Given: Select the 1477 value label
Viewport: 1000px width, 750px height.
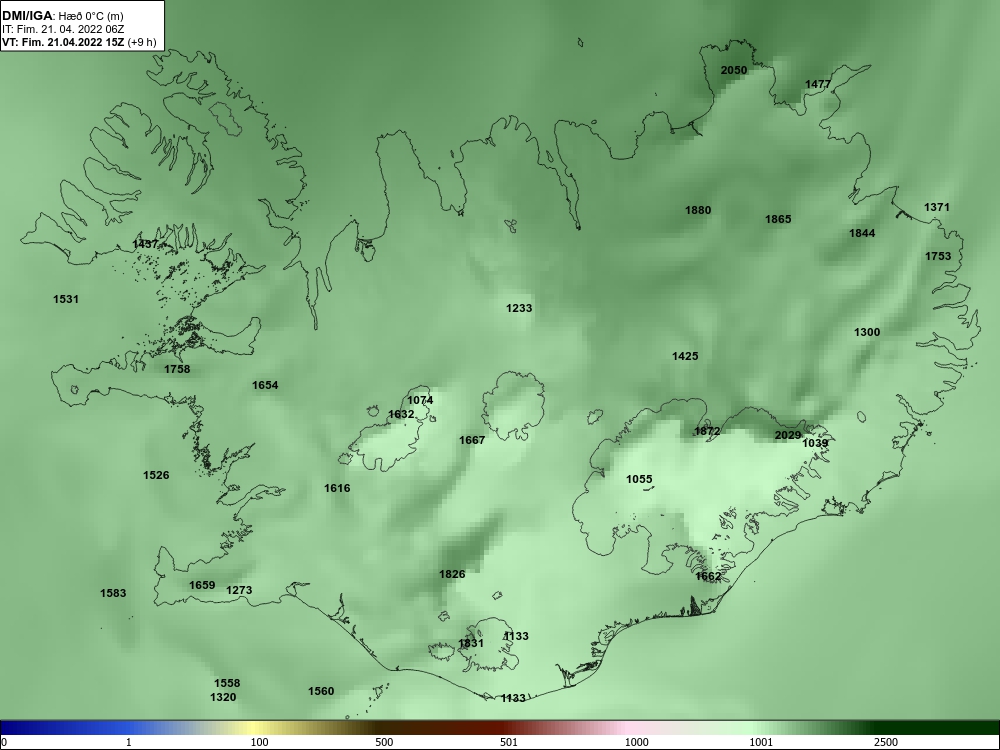Looking at the screenshot, I should pos(818,84).
